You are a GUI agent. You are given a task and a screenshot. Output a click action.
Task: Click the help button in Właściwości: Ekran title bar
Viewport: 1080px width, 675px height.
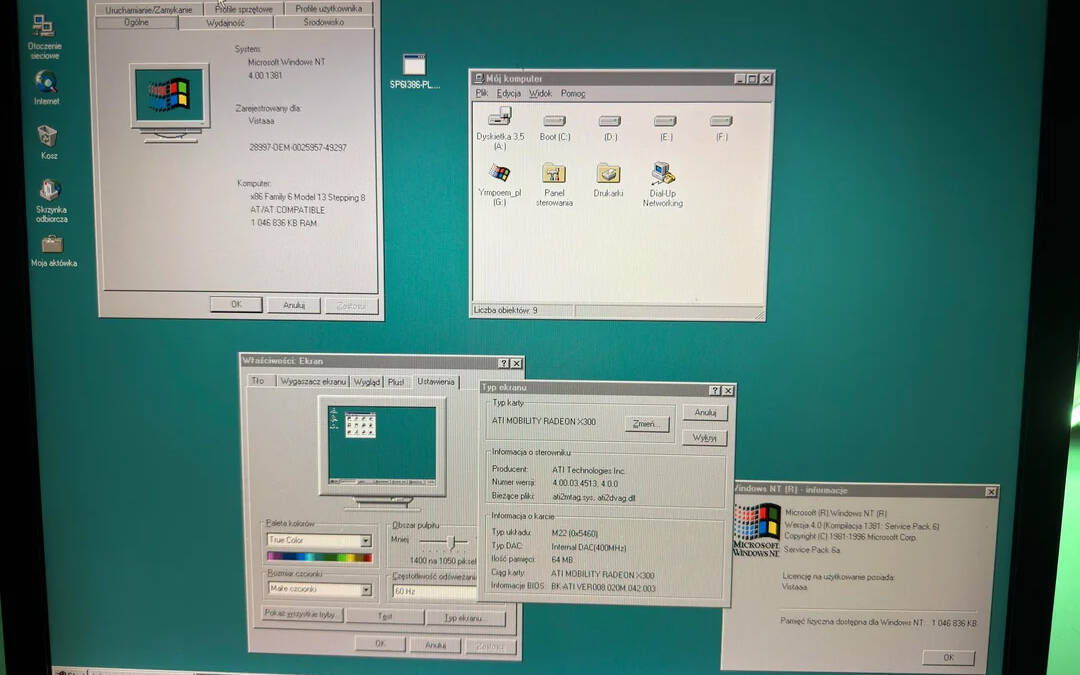click(503, 363)
